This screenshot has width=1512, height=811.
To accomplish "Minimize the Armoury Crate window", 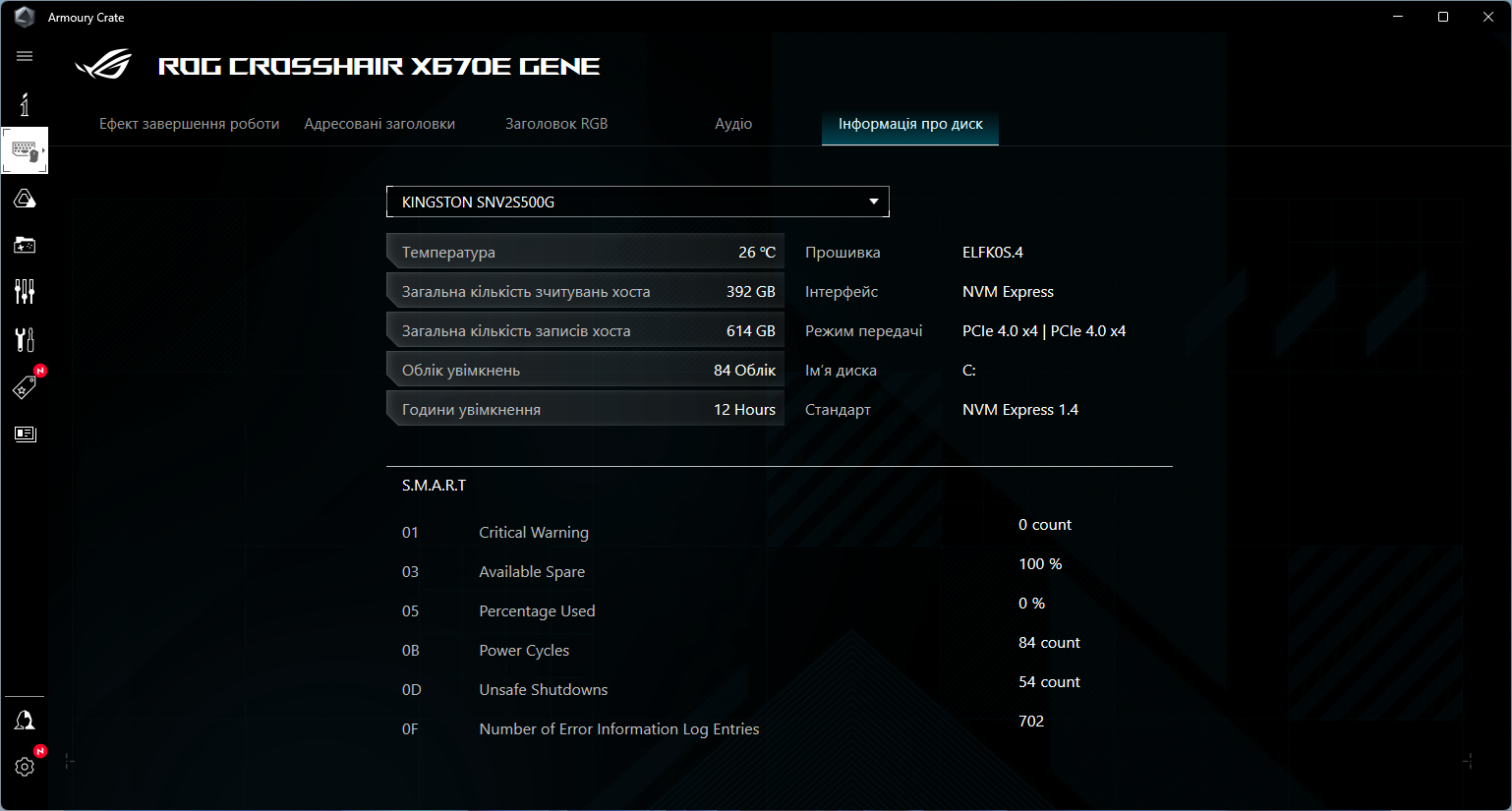I will tap(1398, 17).
